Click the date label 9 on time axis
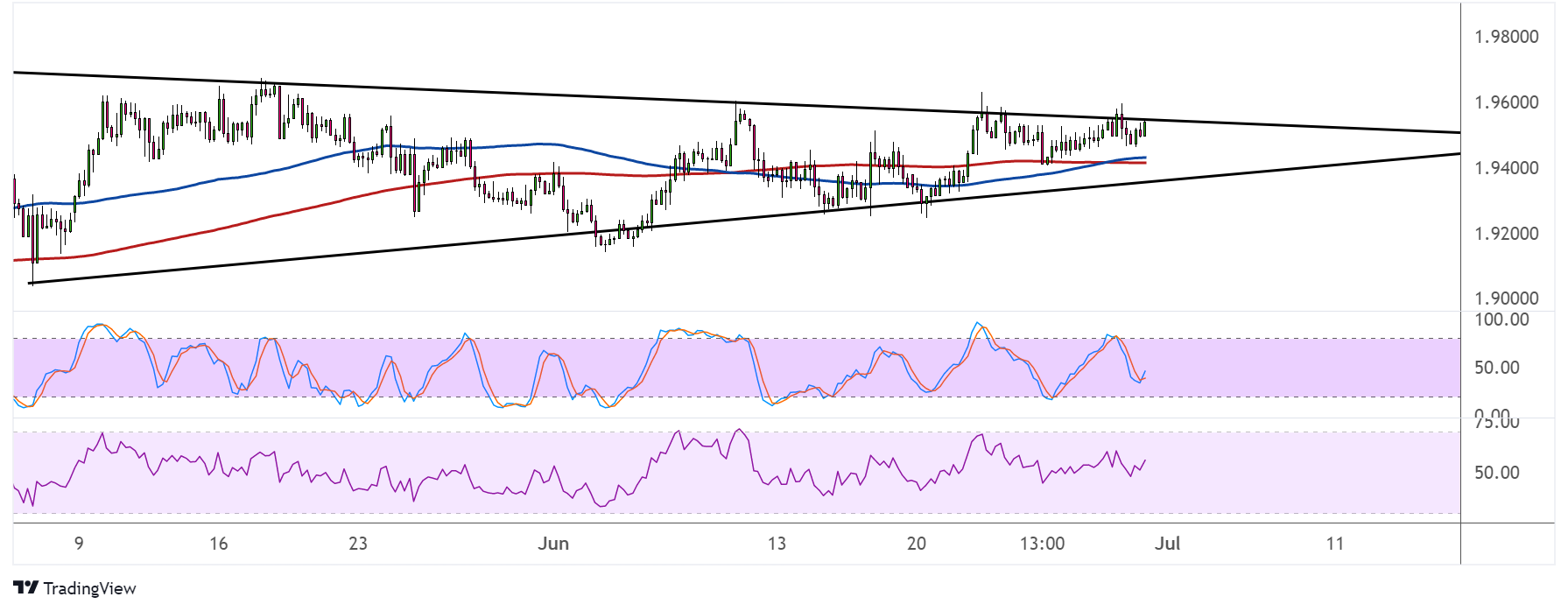1568x611 pixels. click(79, 544)
